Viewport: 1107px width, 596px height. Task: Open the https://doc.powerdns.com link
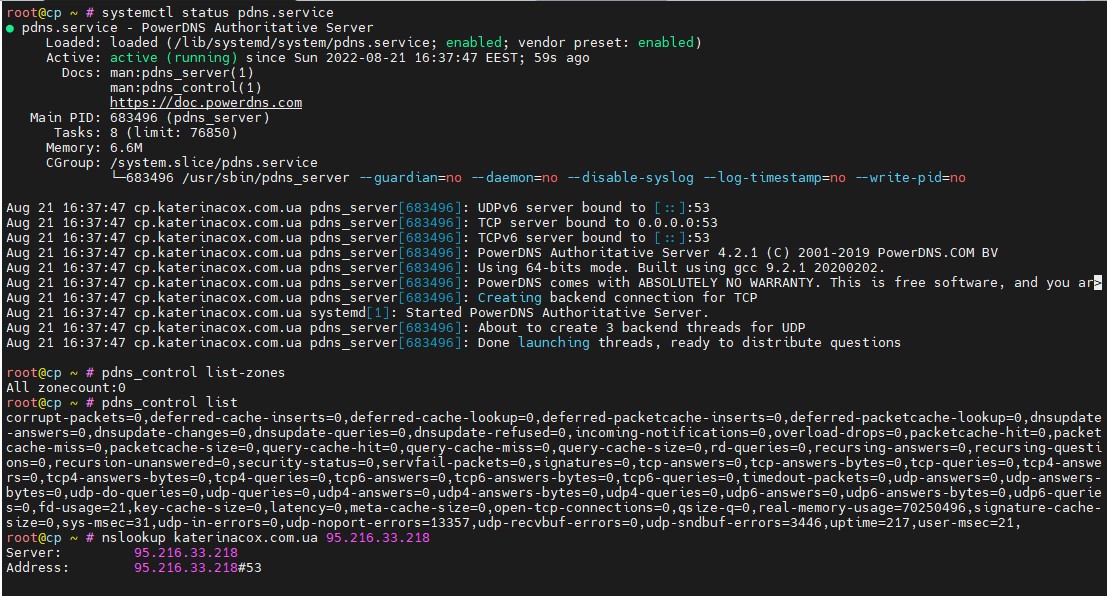pos(205,103)
